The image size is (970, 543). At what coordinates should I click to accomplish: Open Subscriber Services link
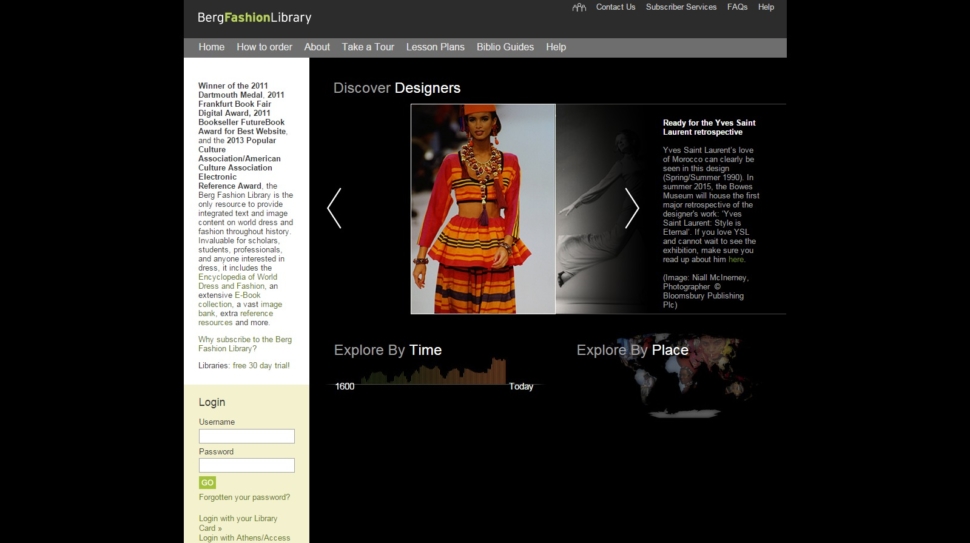(x=681, y=7)
